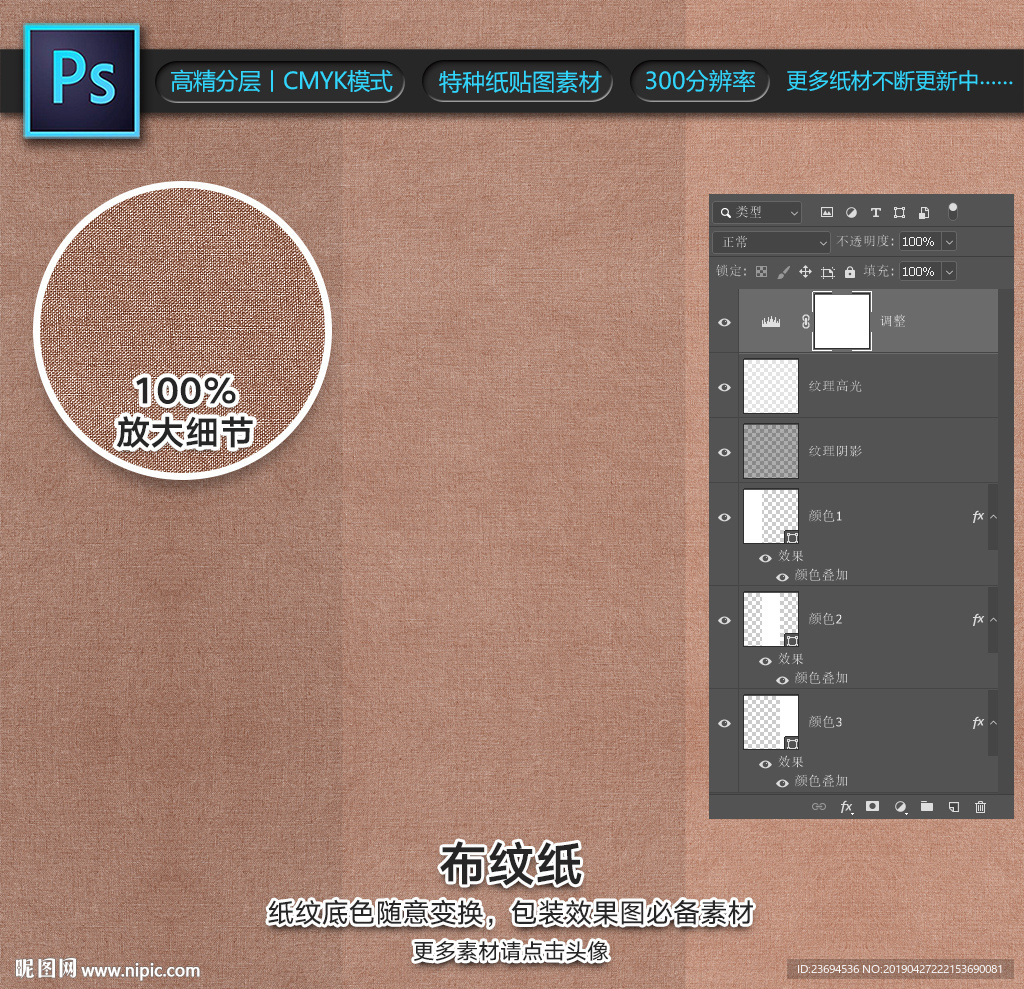This screenshot has width=1024, height=989.
Task: Create a new layer
Action: coord(954,807)
